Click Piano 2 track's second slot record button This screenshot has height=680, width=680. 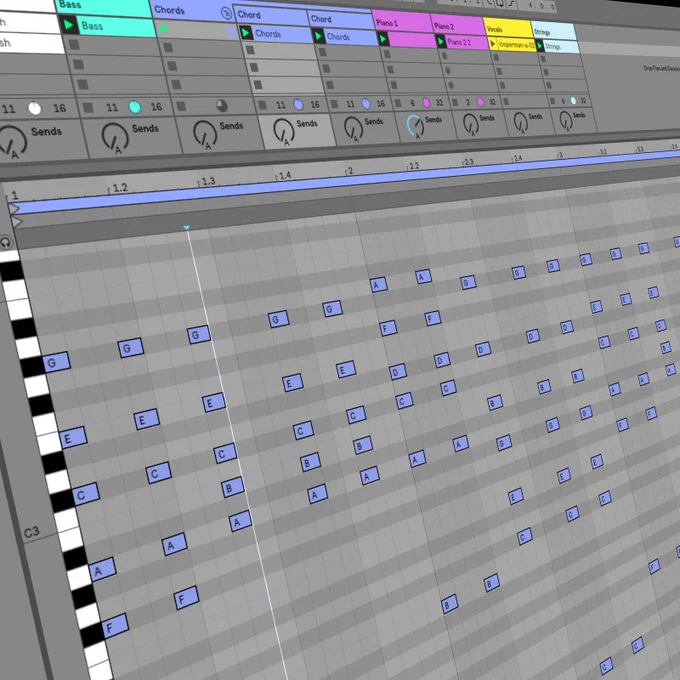tap(444, 56)
